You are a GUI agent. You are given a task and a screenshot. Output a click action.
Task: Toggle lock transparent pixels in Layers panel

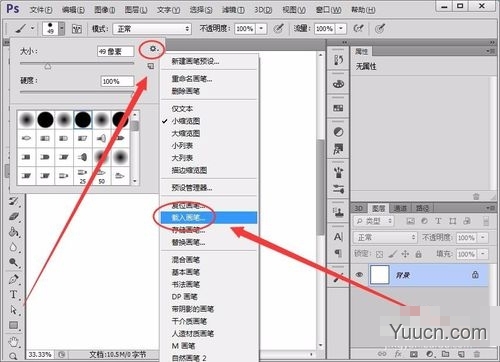(379, 254)
